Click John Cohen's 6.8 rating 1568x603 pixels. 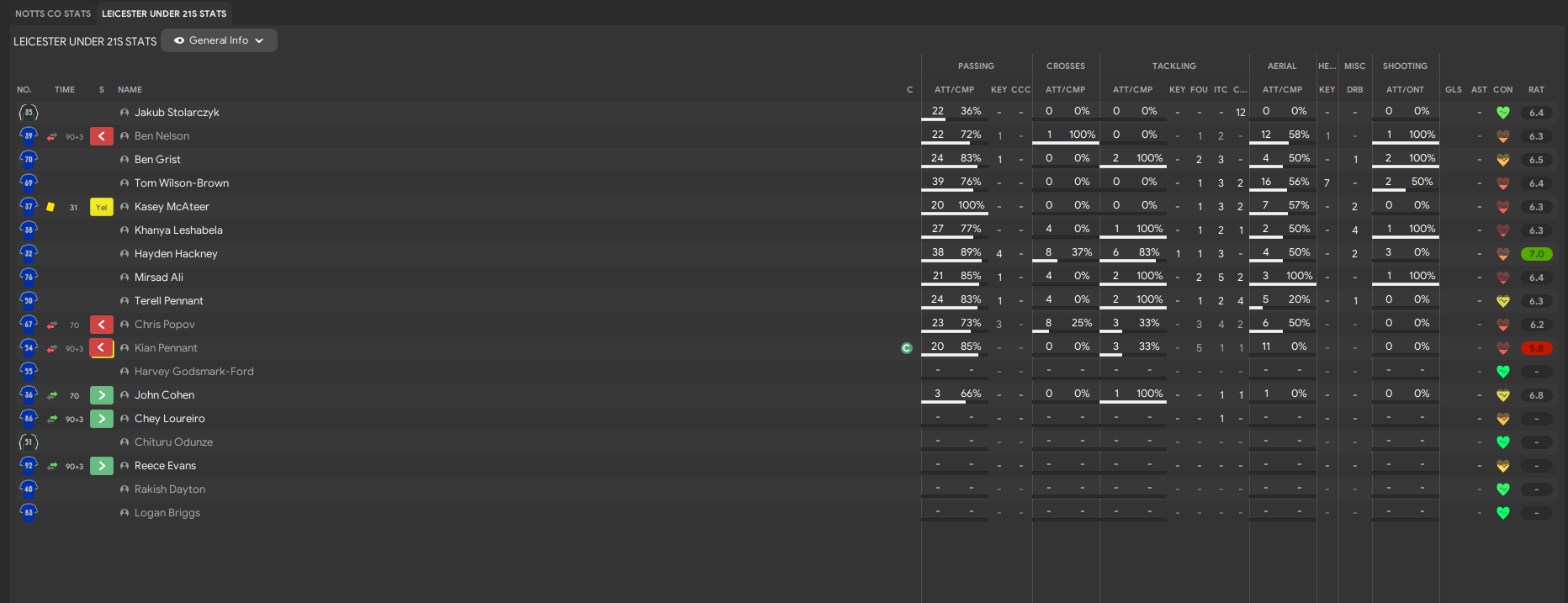point(1536,395)
